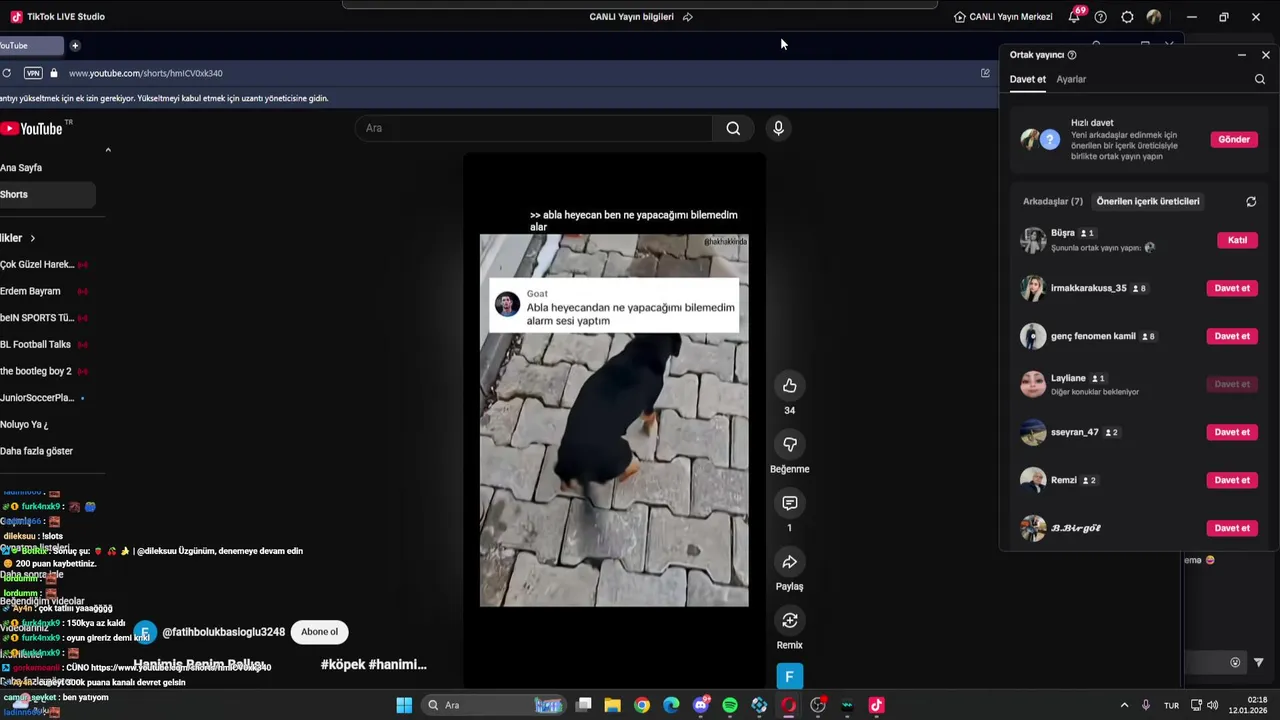The width and height of the screenshot is (1280, 720).
Task: Click Katıl for Büşra
Action: (1238, 240)
